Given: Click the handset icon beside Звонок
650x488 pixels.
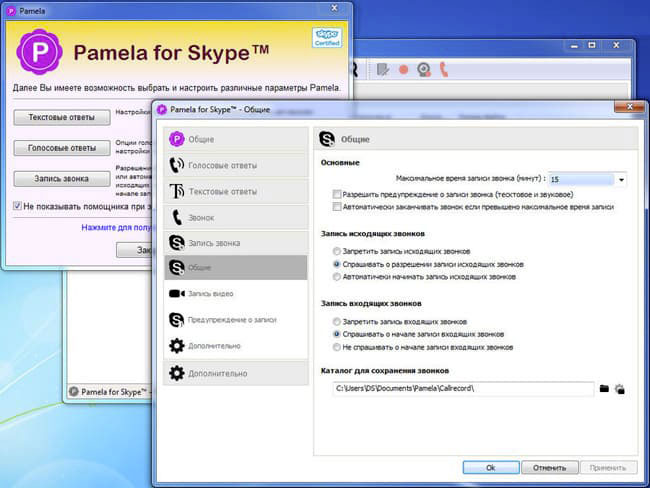Looking at the screenshot, I should (x=177, y=217).
